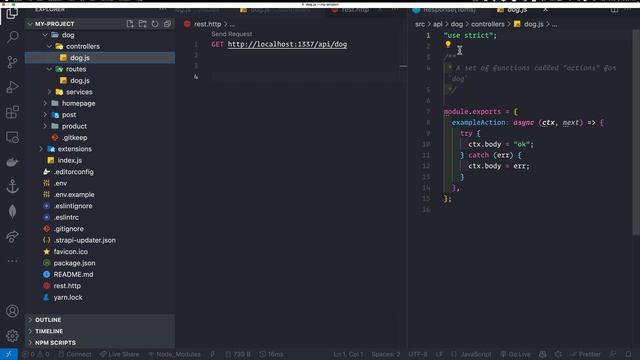The height and width of the screenshot is (360, 640).
Task: Click the lightbulb code action icon
Action: pos(448,44)
